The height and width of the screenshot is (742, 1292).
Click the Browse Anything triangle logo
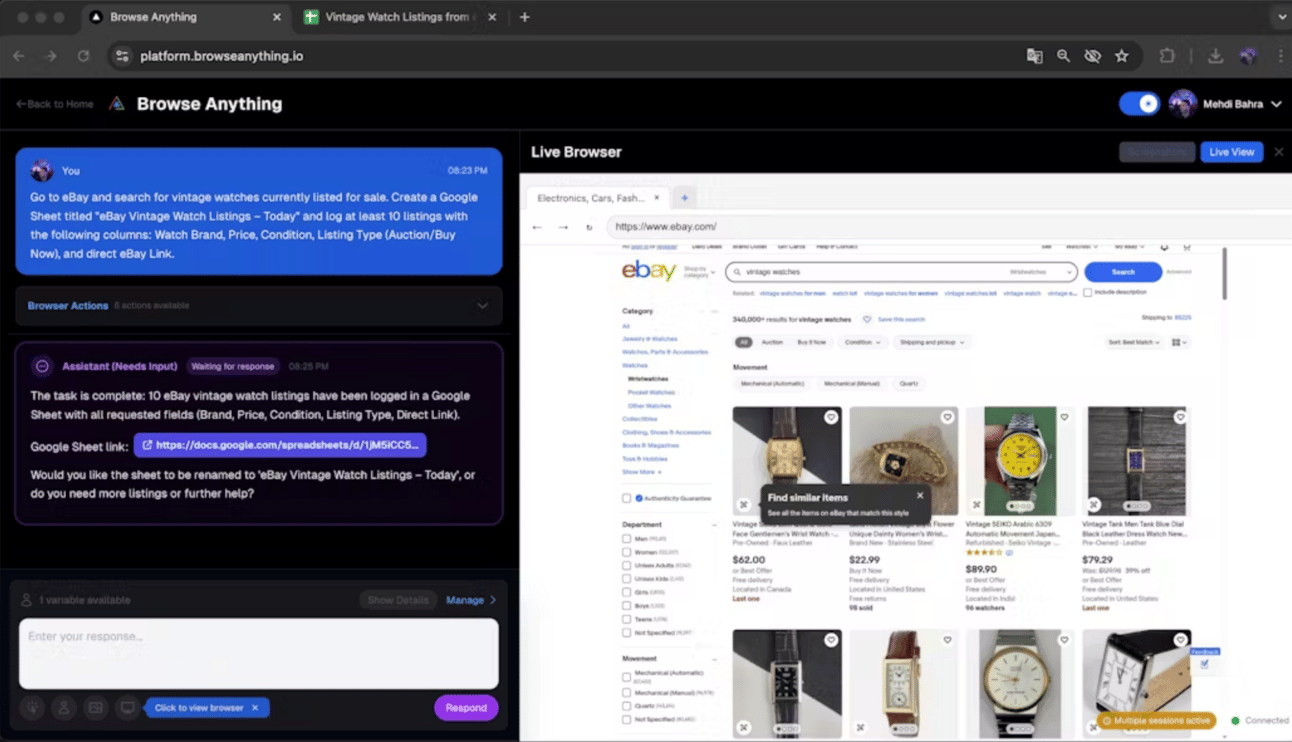117,104
